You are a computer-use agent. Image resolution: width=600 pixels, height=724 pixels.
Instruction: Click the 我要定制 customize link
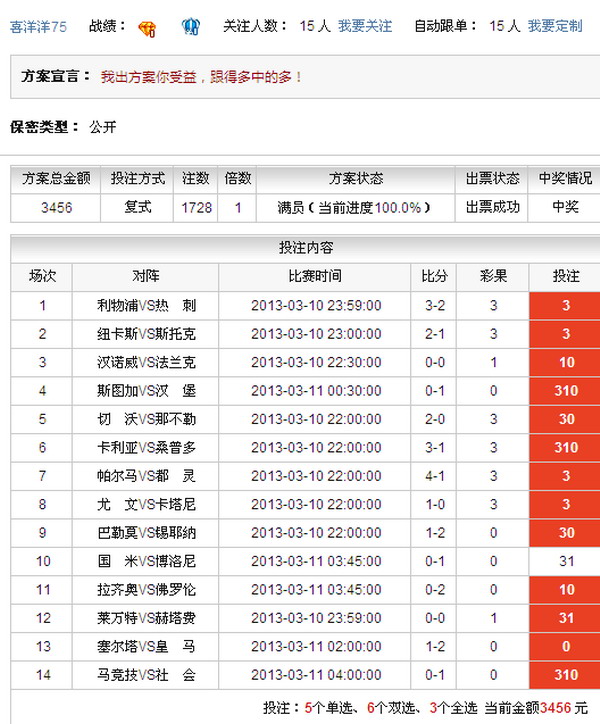[x=555, y=26]
